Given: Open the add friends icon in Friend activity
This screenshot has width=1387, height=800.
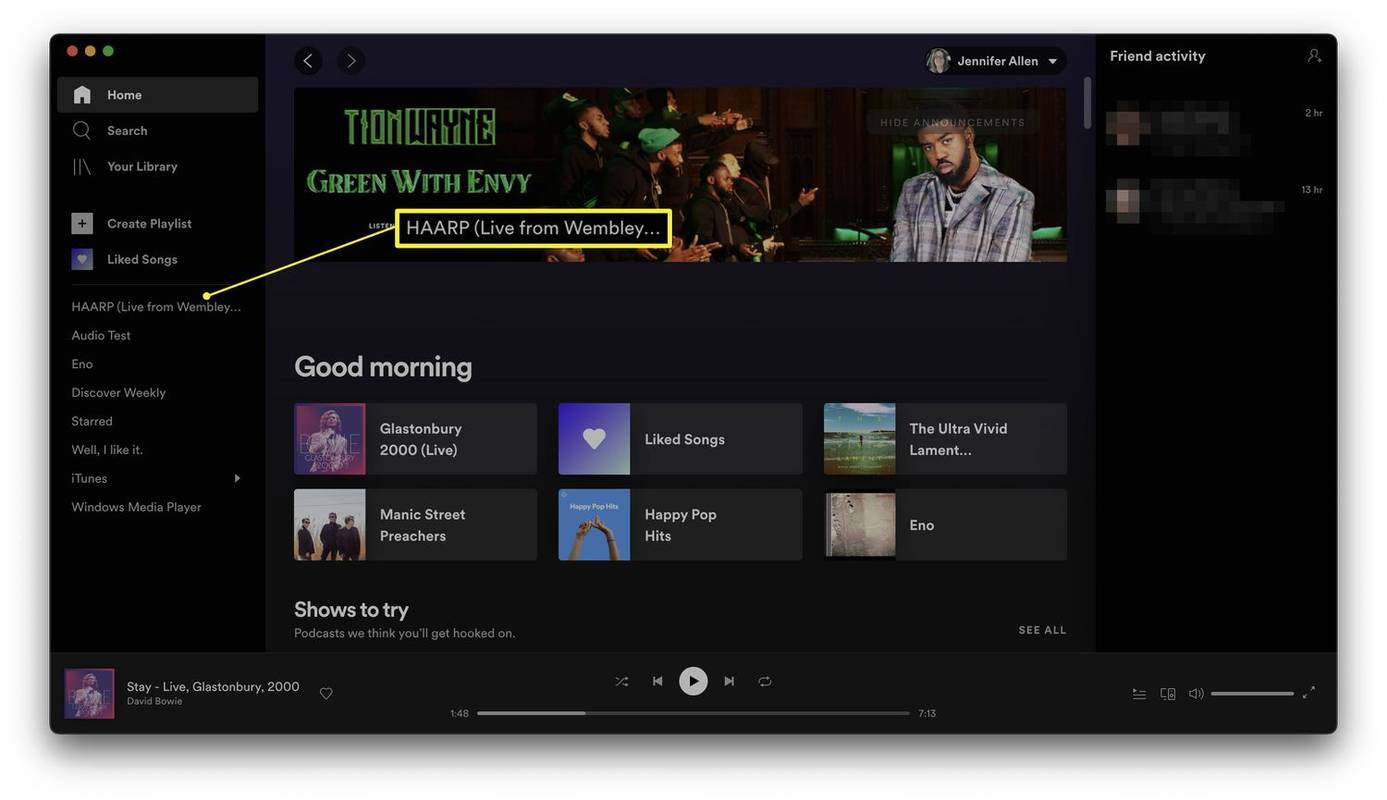Looking at the screenshot, I should [x=1314, y=56].
